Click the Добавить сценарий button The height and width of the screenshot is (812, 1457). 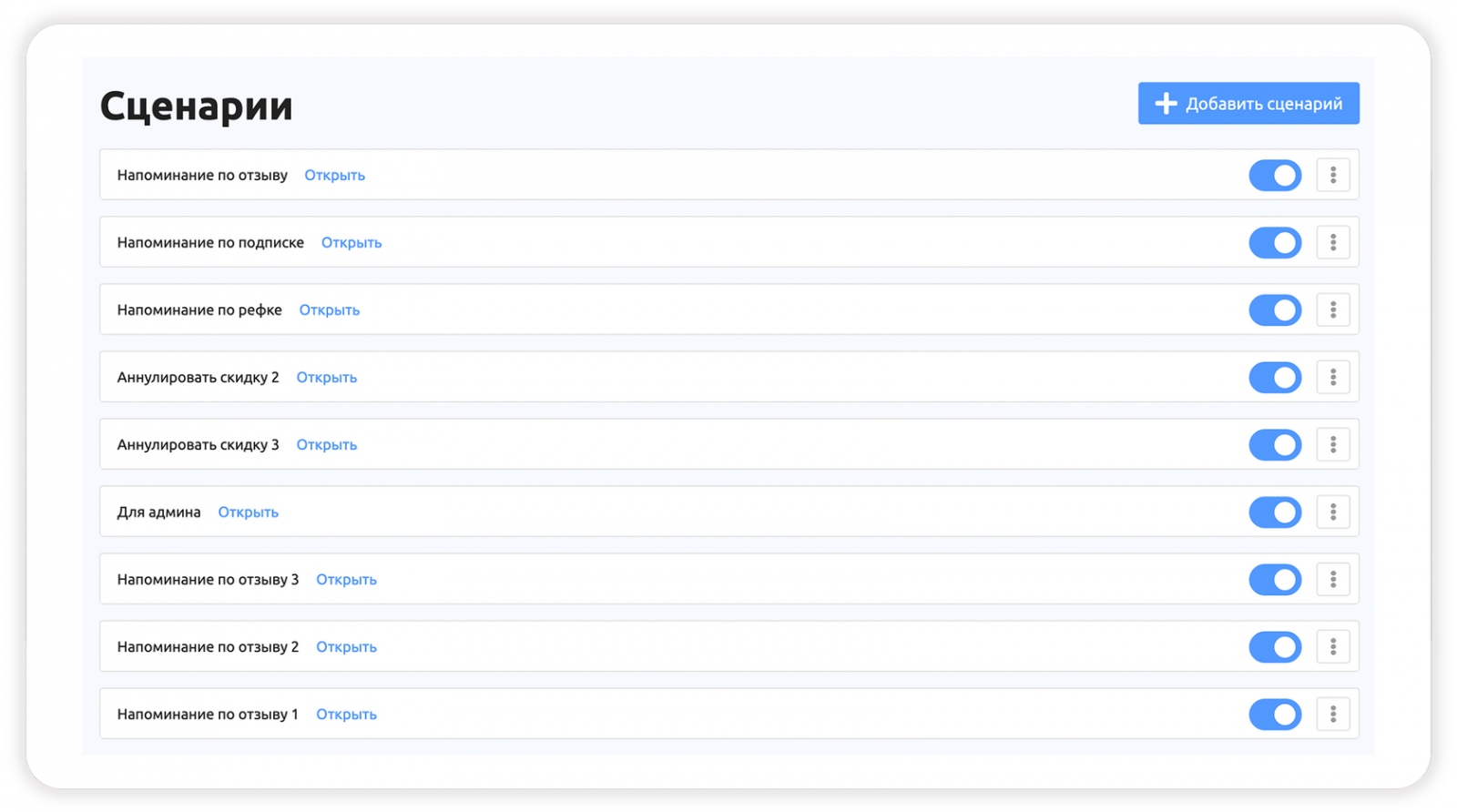1248,104
